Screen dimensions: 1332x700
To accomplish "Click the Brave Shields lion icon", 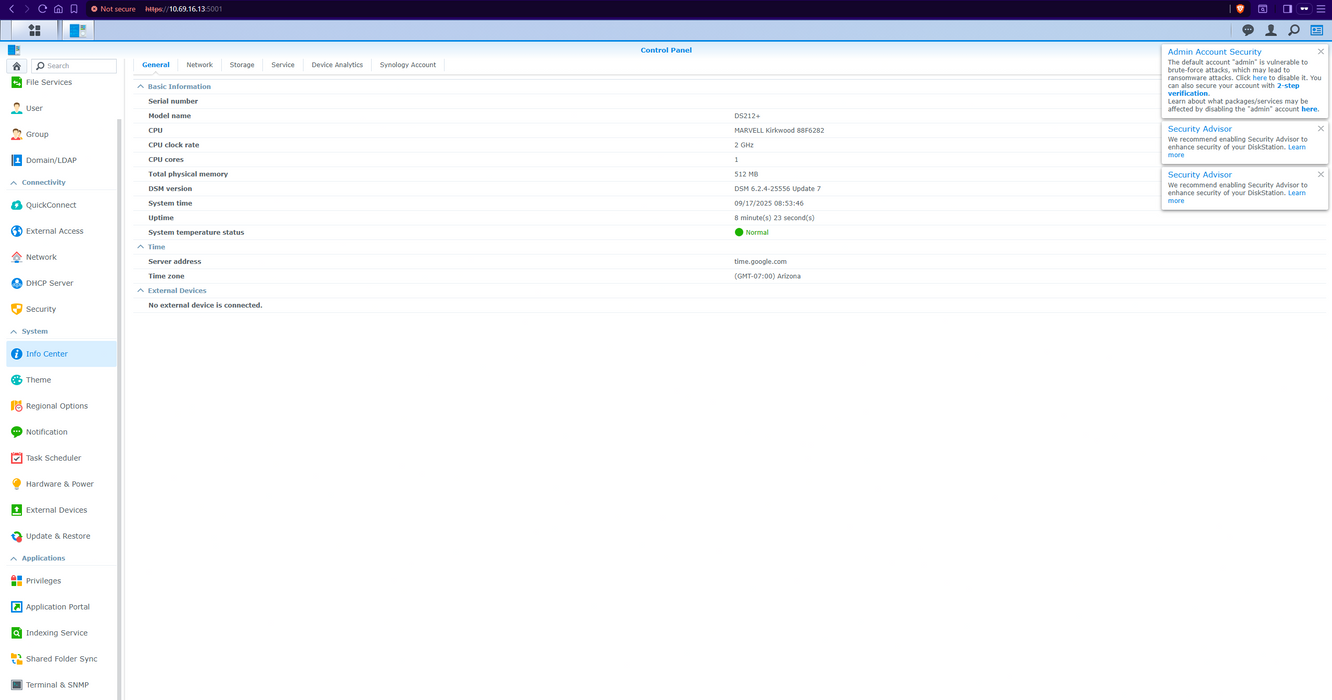I will click(x=1240, y=9).
